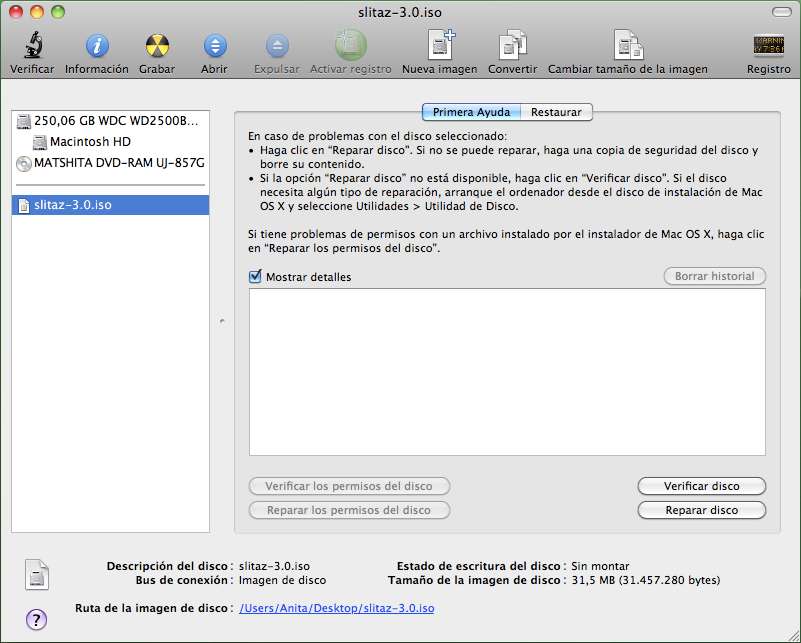801x643 pixels.
Task: Select slitaz-3.0.iso in the sidebar list
Action: tap(110, 205)
